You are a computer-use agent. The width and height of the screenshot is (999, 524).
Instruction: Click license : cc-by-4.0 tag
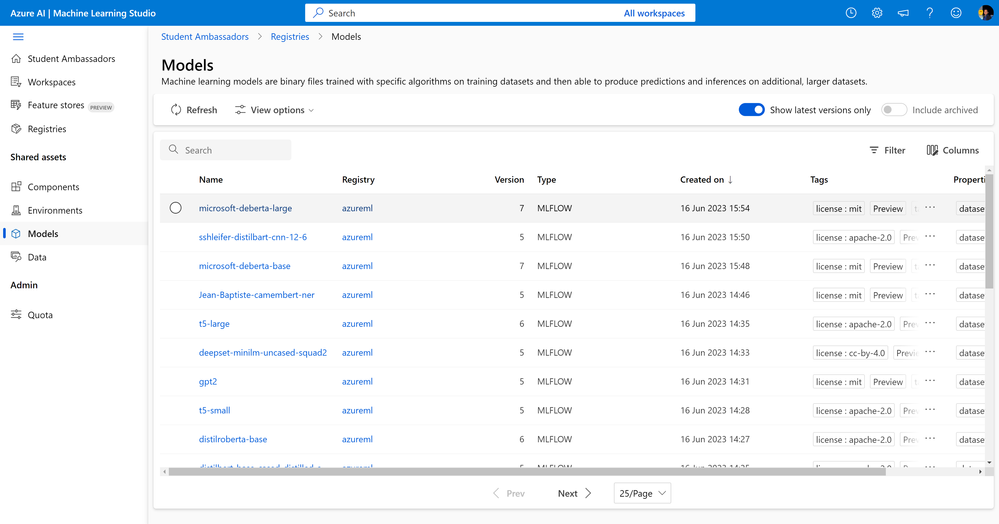(851, 353)
